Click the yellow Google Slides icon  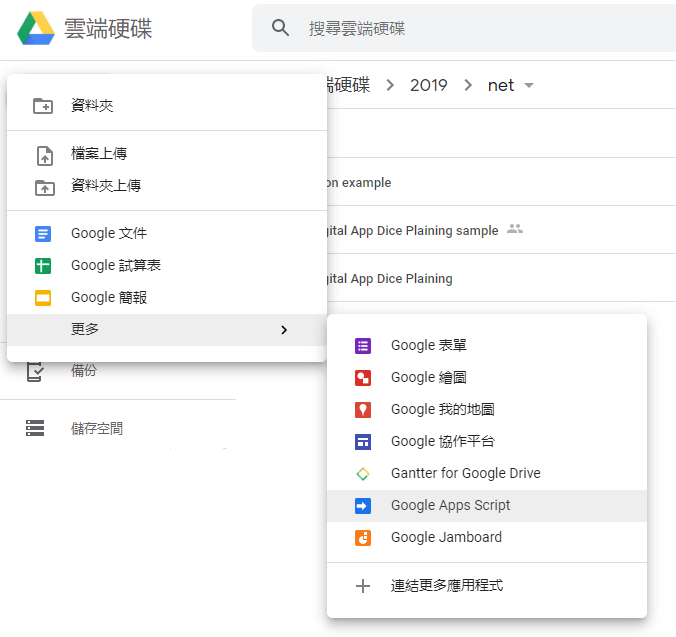[x=43, y=298]
